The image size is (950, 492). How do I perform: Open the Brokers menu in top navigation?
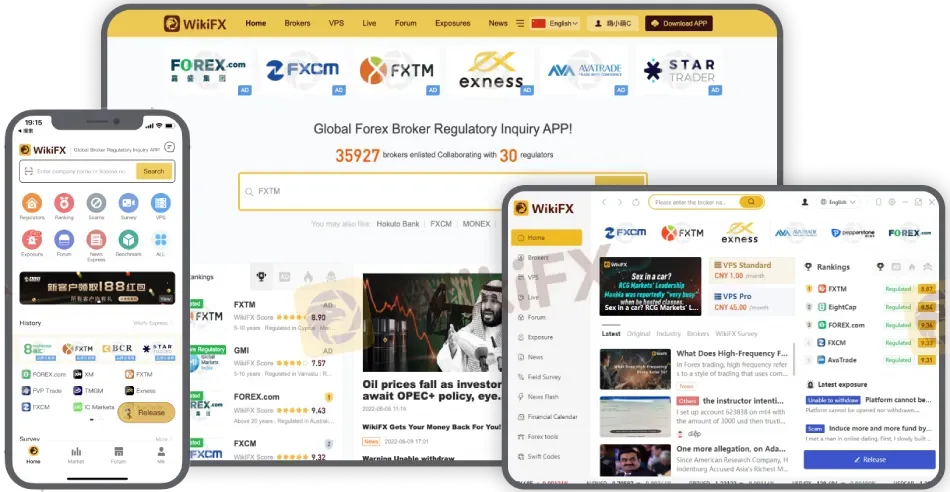[x=297, y=23]
